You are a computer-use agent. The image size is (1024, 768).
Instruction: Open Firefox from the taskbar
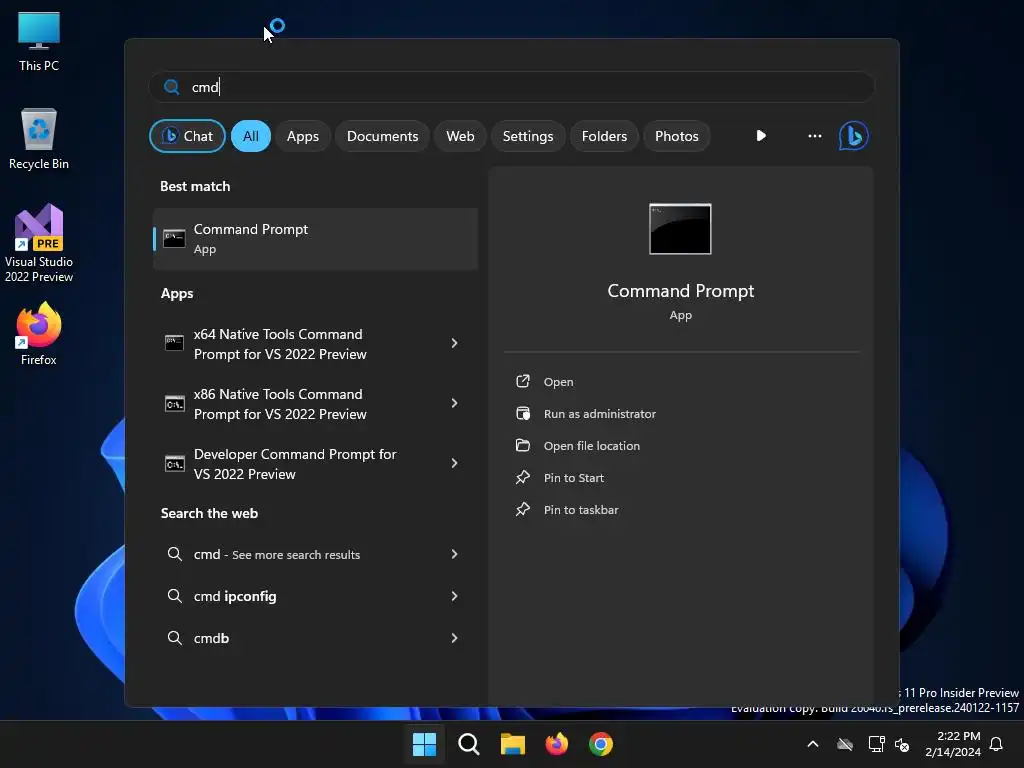(x=556, y=744)
